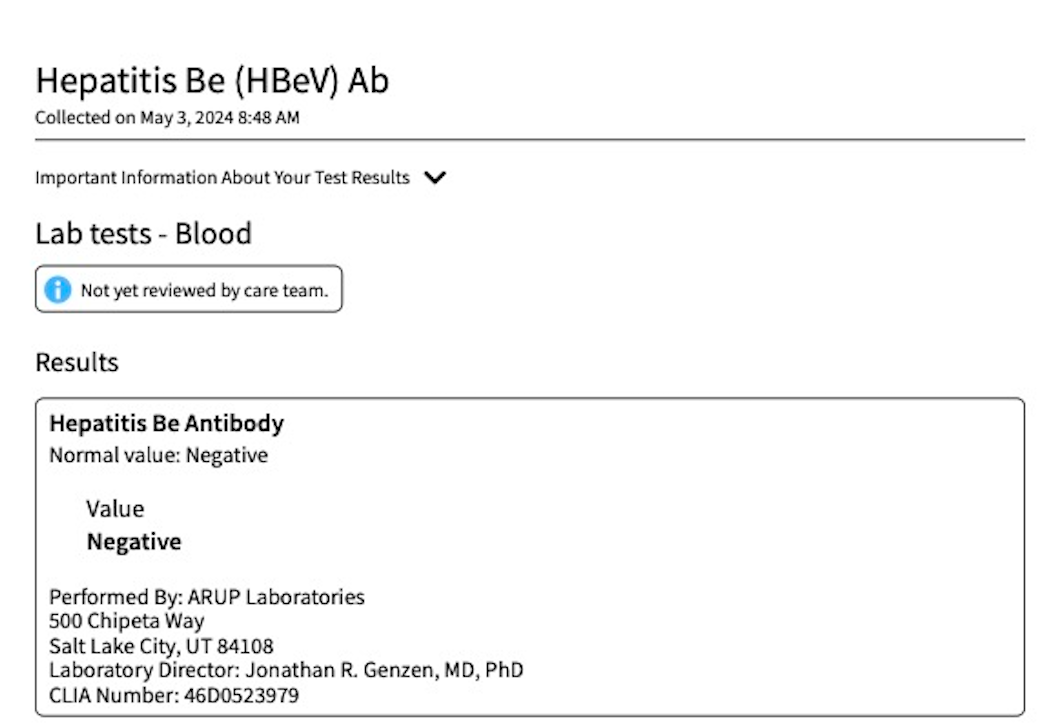Select the Hepatitis Be Antibody result name
Image resolution: width=1048 pixels, height=728 pixels.
click(166, 423)
